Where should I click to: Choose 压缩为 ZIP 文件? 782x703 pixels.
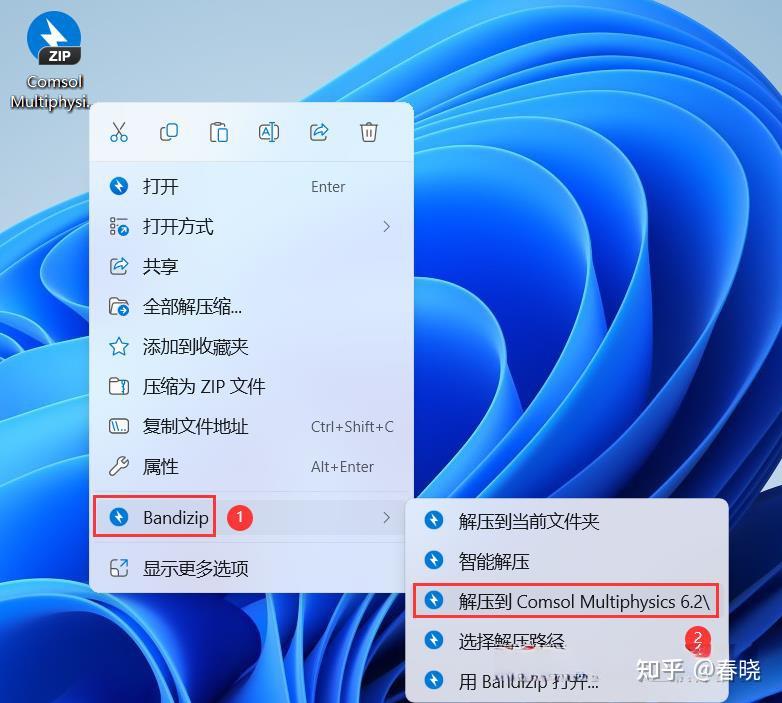coord(251,386)
